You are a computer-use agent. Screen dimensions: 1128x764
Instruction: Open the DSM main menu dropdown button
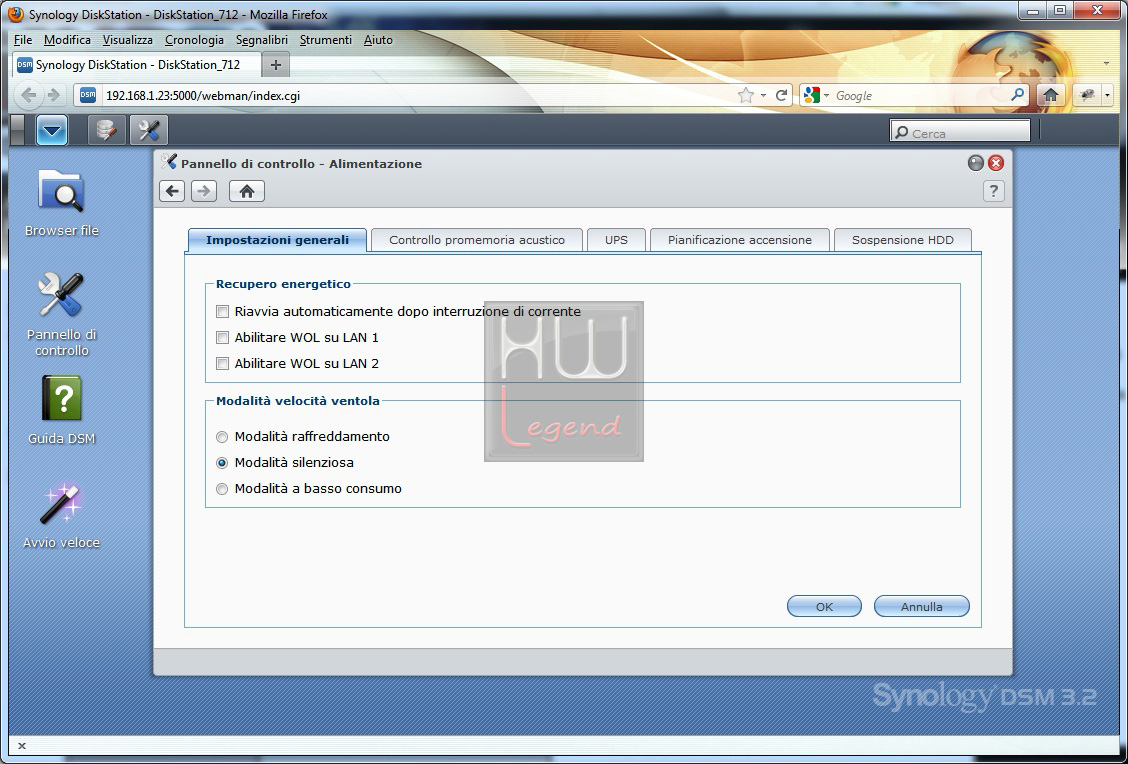point(52,130)
